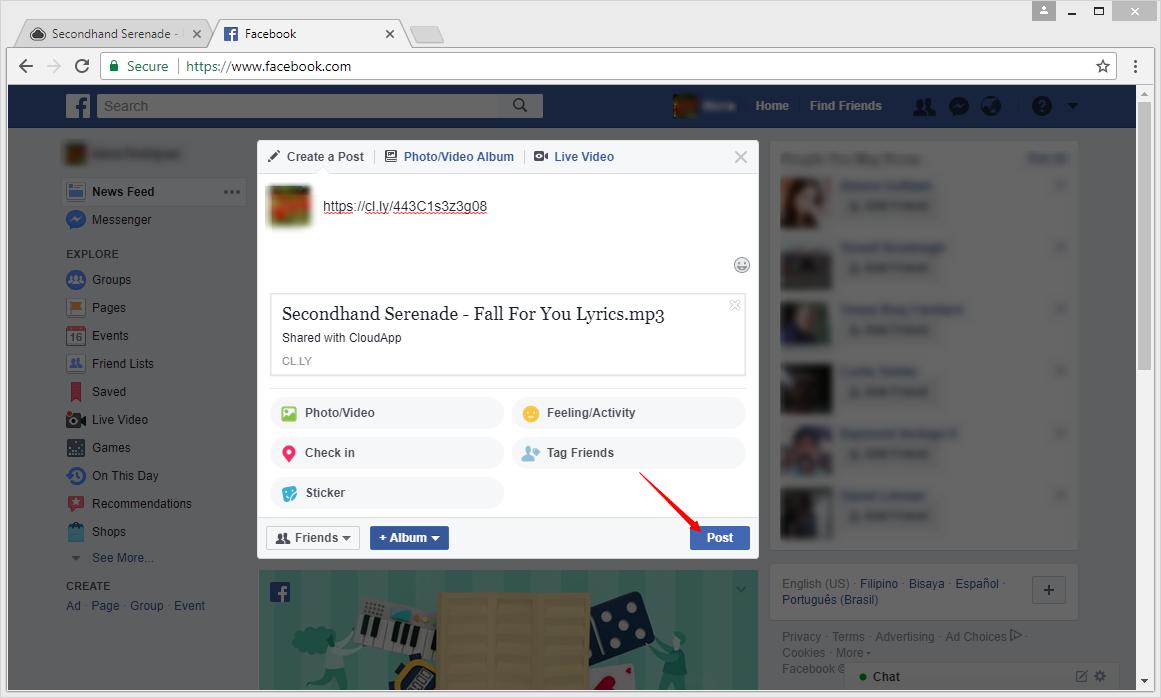Click the browser reload button
The width and height of the screenshot is (1161, 698).
pyautogui.click(x=82, y=66)
